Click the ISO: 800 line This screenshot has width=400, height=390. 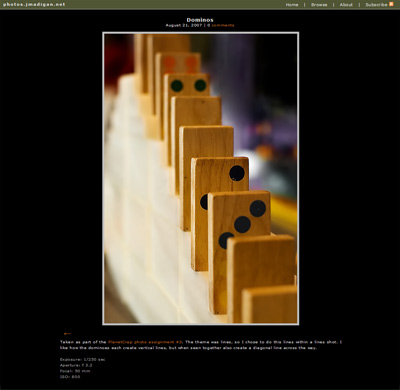click(x=70, y=377)
